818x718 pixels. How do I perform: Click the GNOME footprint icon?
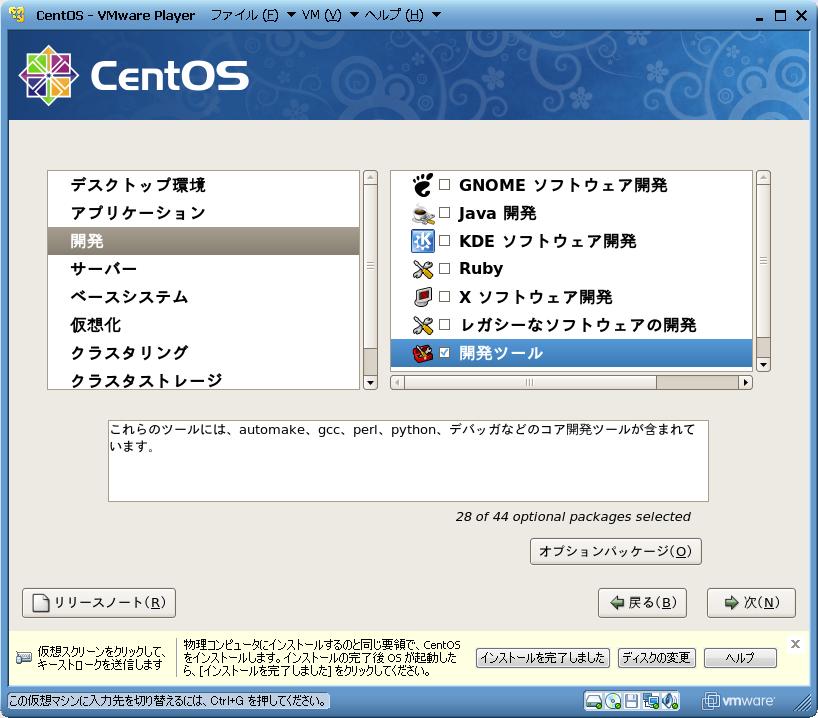tap(423, 185)
